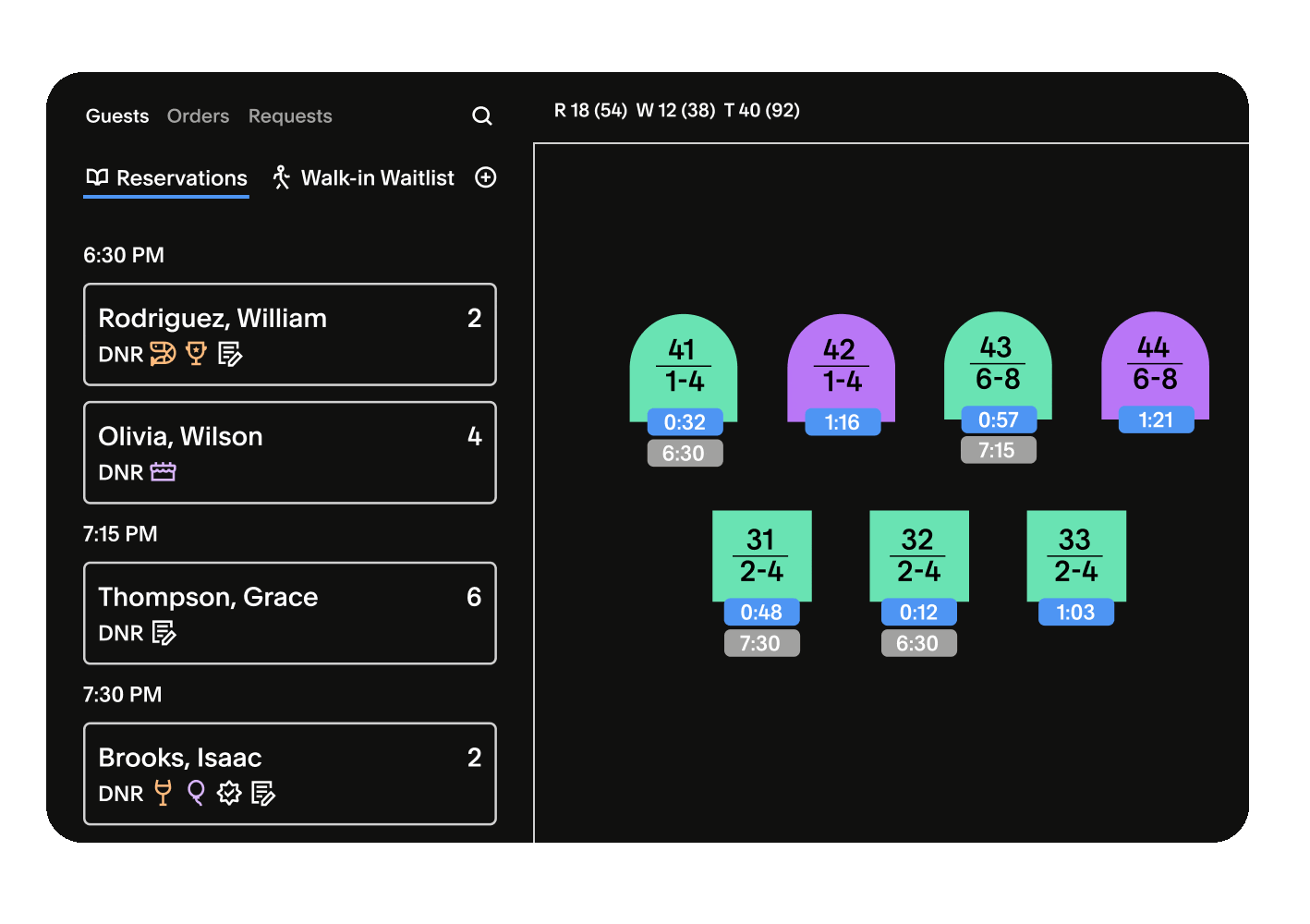Click the walking person Walk-in icon
The image size is (1310, 924).
click(282, 177)
